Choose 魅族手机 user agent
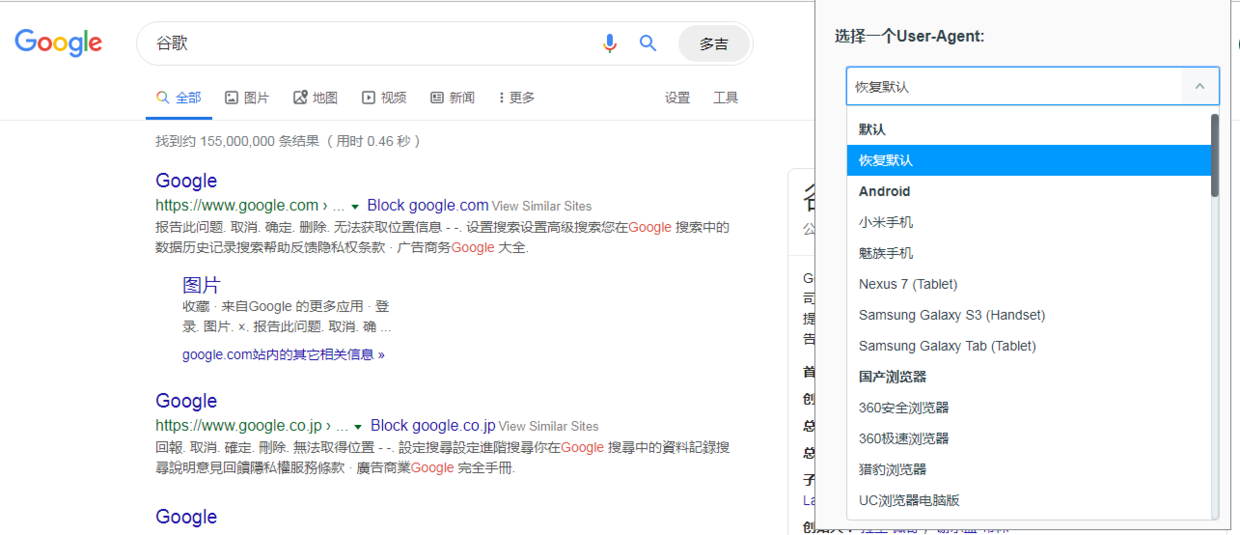 click(x=1028, y=253)
